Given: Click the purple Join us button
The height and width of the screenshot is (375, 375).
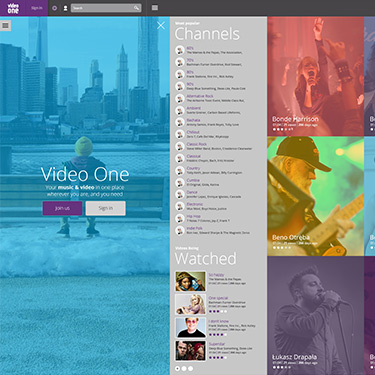Looking at the screenshot, I should (x=62, y=208).
